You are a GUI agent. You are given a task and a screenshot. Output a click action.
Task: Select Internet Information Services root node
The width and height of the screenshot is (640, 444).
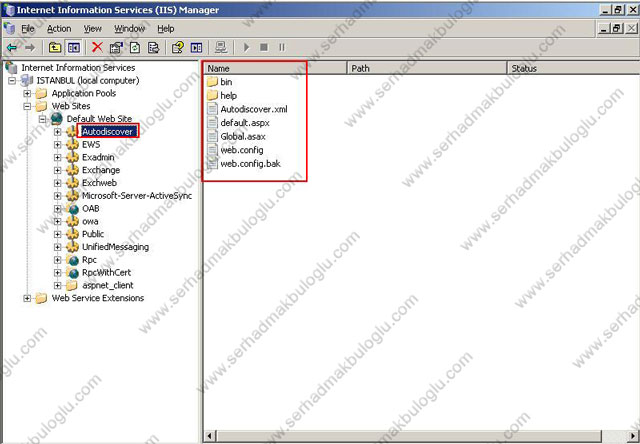pyautogui.click(x=78, y=68)
